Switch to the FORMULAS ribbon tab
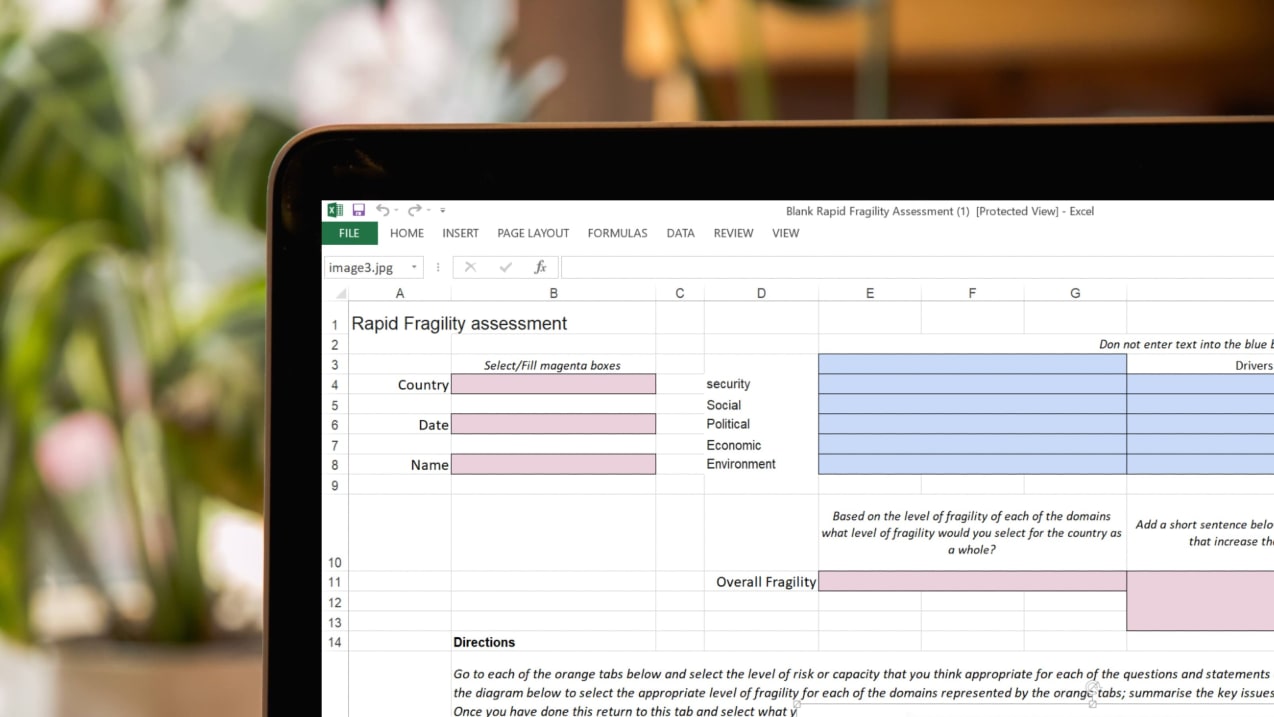 (x=617, y=233)
